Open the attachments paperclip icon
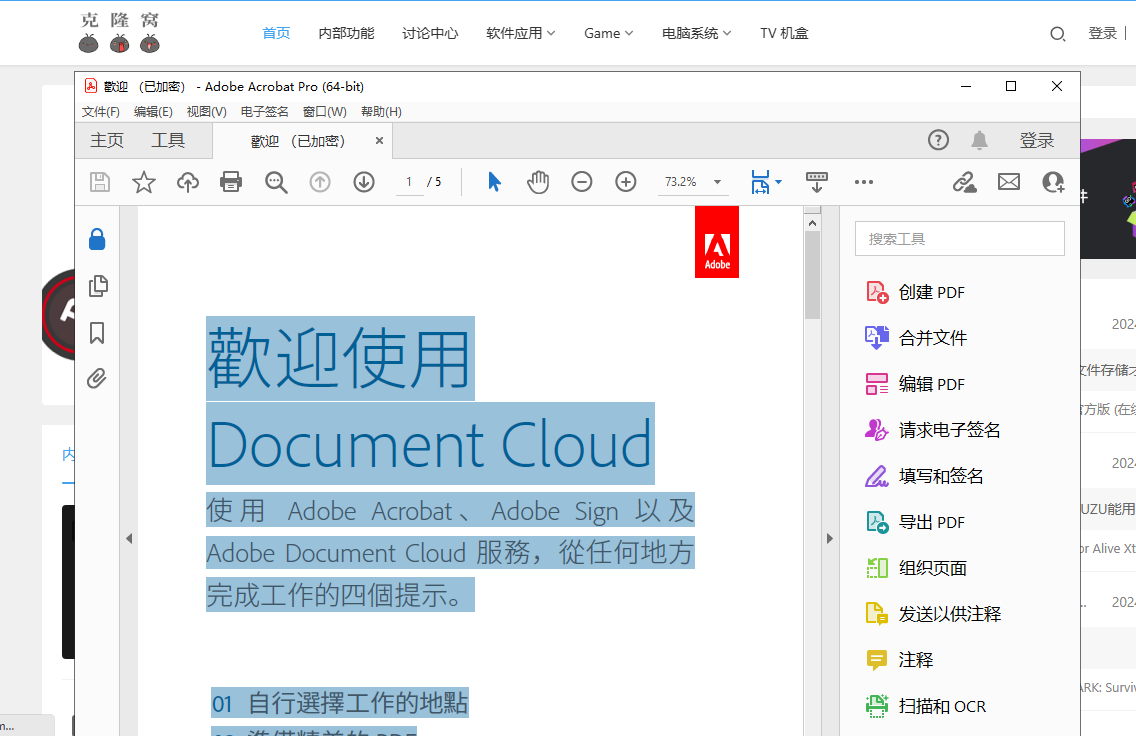1136x736 pixels. click(96, 378)
